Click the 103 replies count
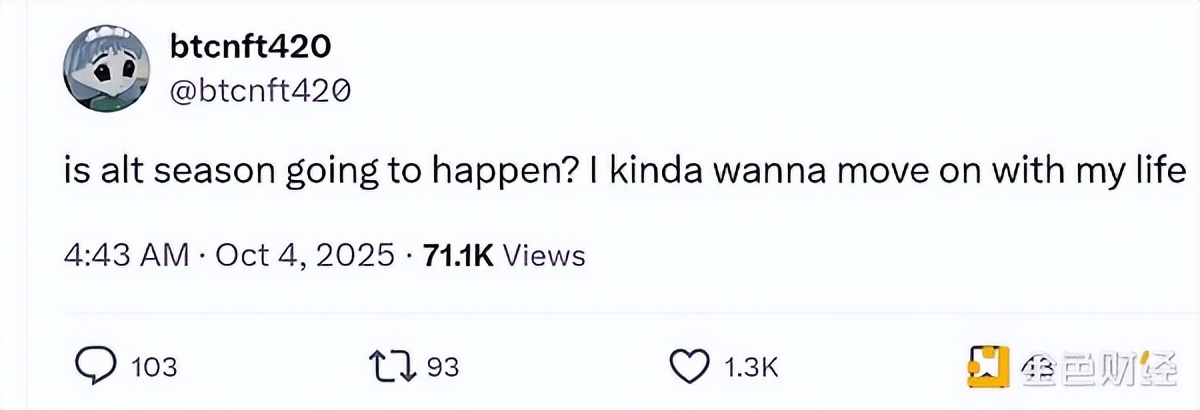Viewport: 1200px width, 410px height. point(154,368)
